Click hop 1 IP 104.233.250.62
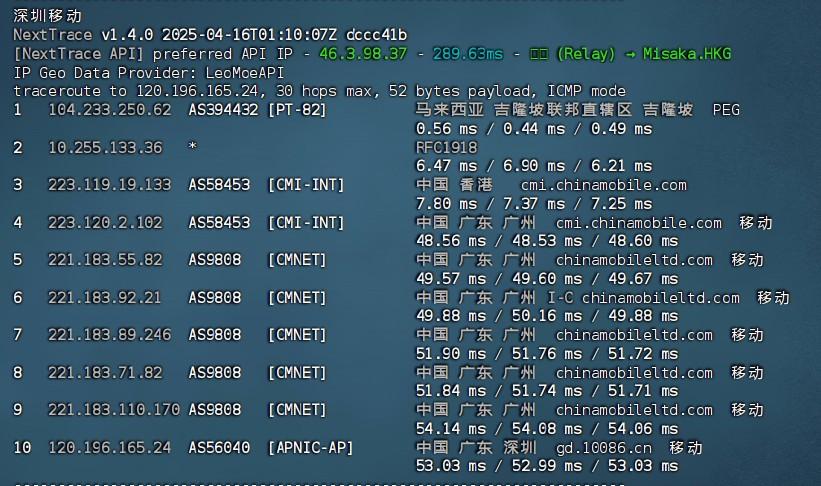 [109, 110]
